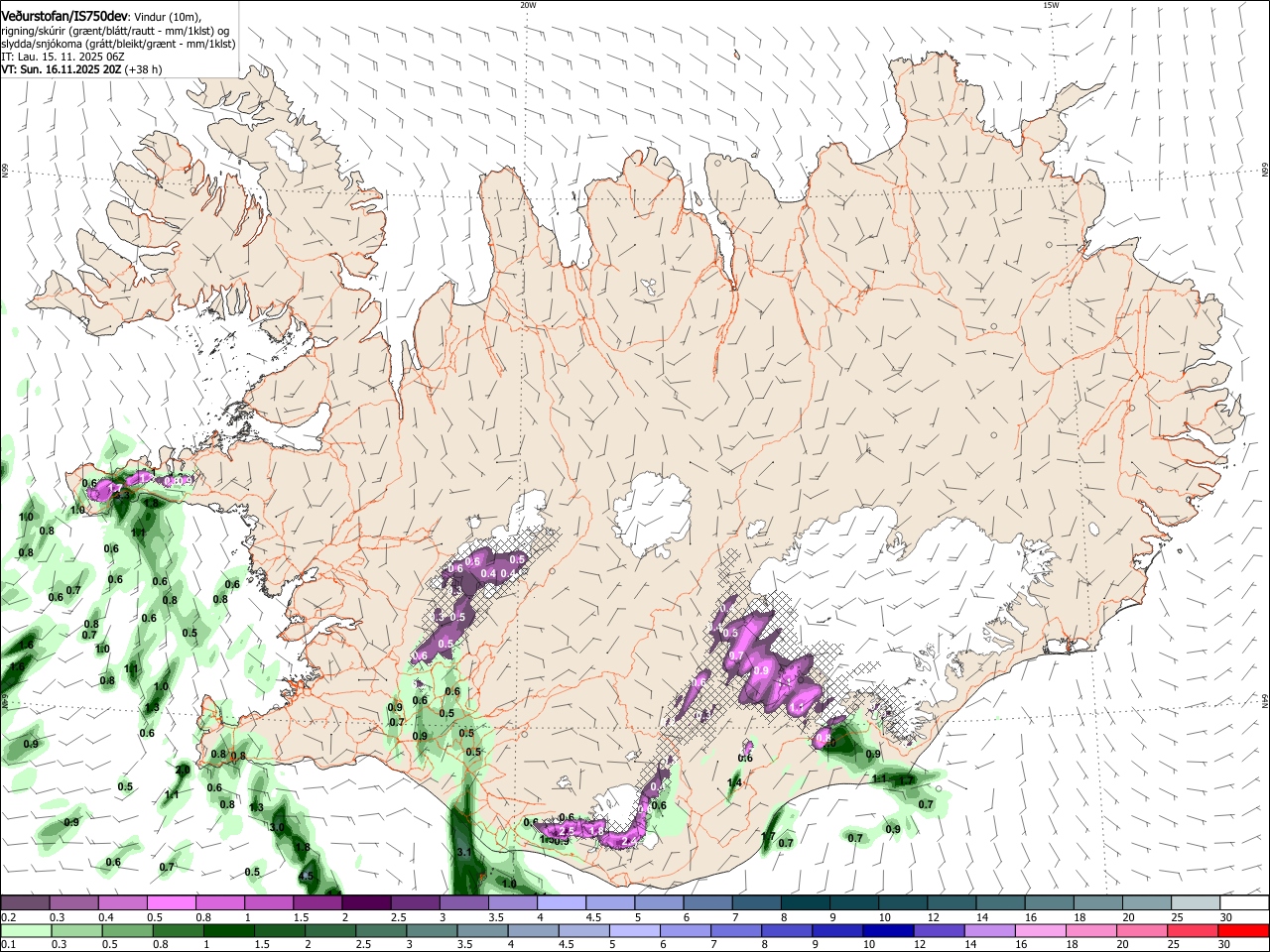Select the 'IT: Lau. 15. 11. 2025 06Z' line
This screenshot has width=1270, height=952.
tap(63, 57)
